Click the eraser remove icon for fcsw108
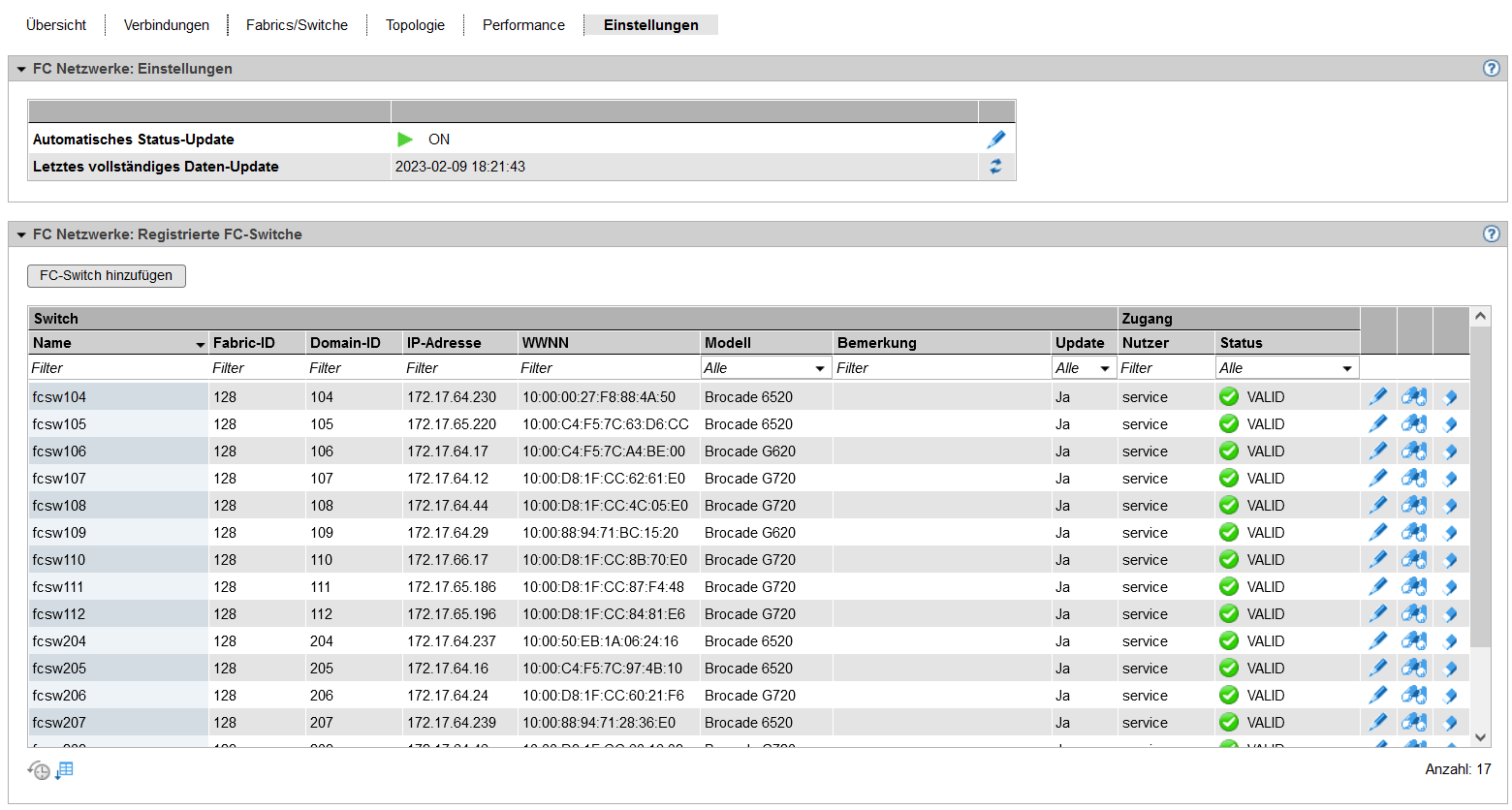1512x810 pixels. (1450, 506)
